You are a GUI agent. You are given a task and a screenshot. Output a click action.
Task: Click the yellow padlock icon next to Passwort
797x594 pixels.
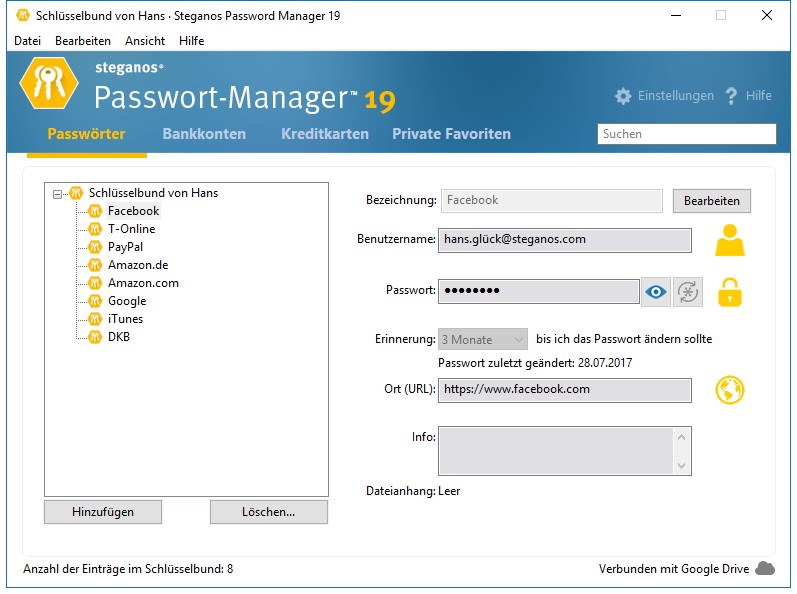point(730,292)
